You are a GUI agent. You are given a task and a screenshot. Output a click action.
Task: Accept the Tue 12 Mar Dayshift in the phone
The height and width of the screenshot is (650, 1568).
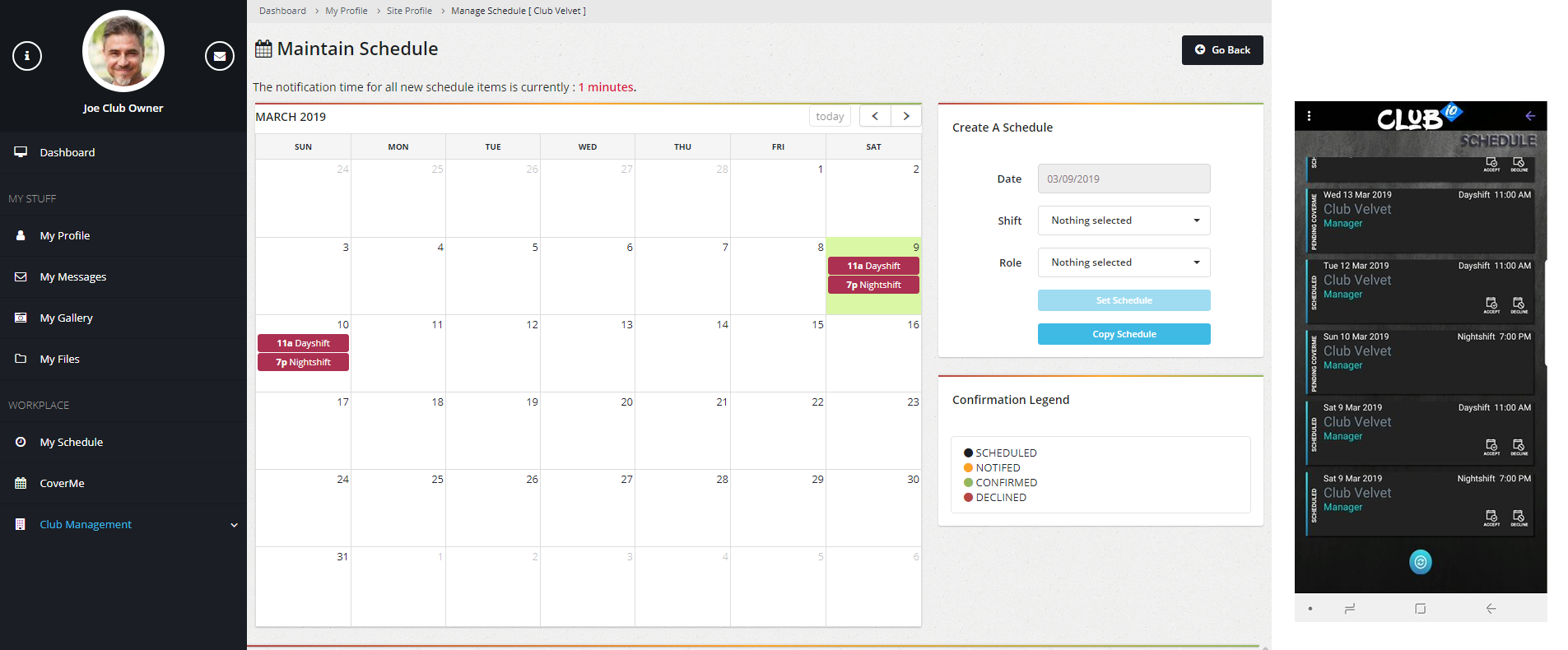1491,304
